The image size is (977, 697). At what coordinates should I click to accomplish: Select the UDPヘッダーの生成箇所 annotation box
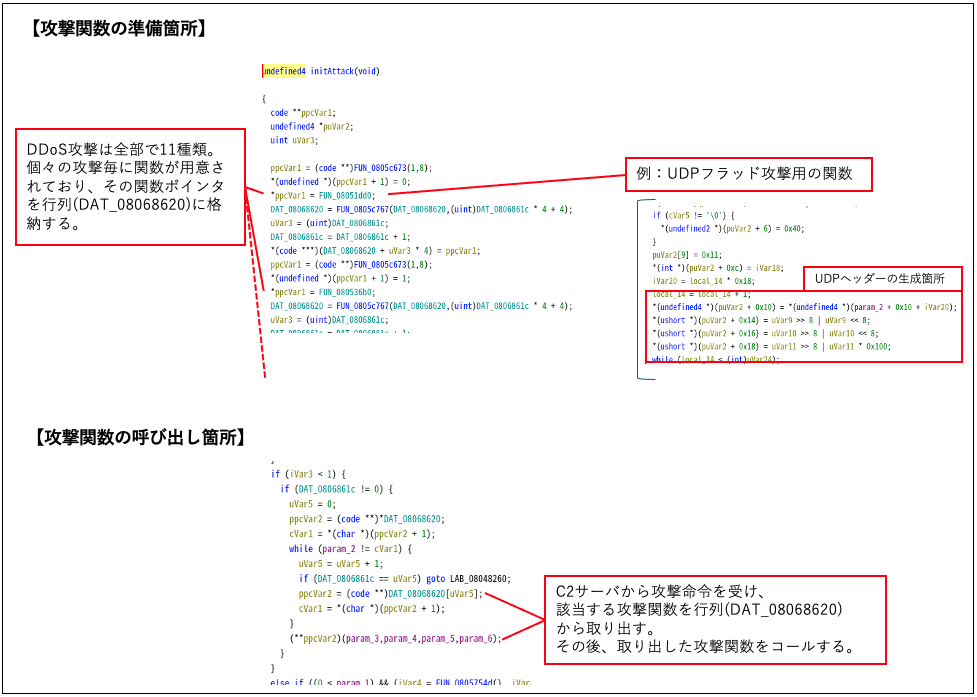[x=882, y=277]
